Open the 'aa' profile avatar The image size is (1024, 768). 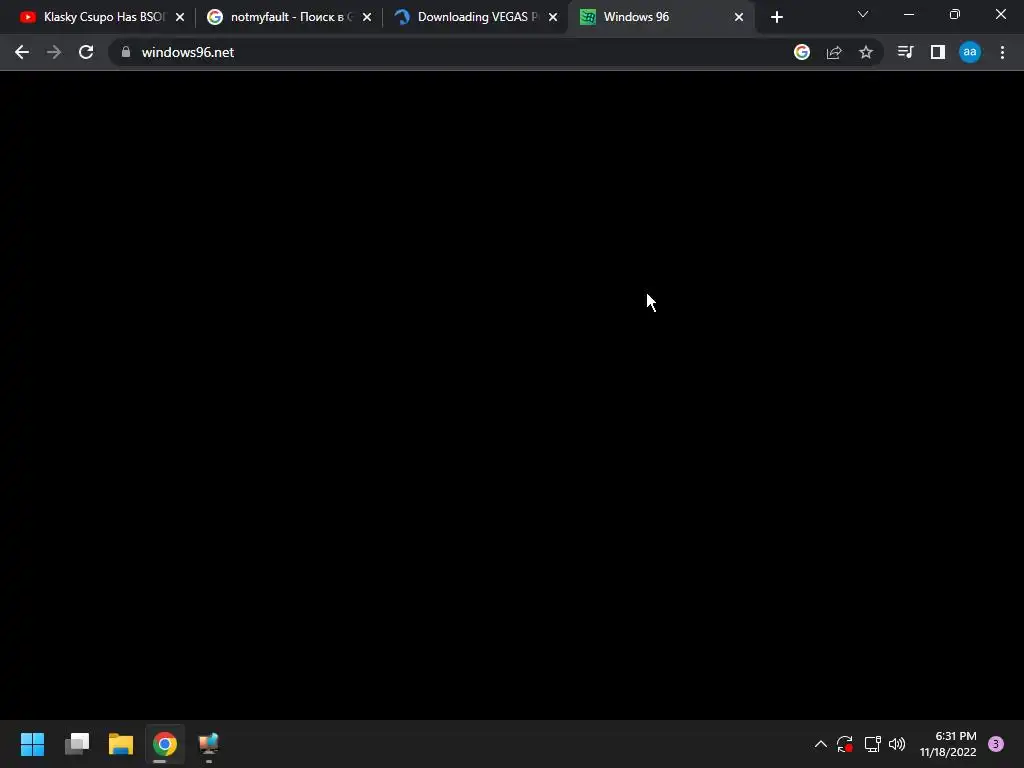click(970, 52)
